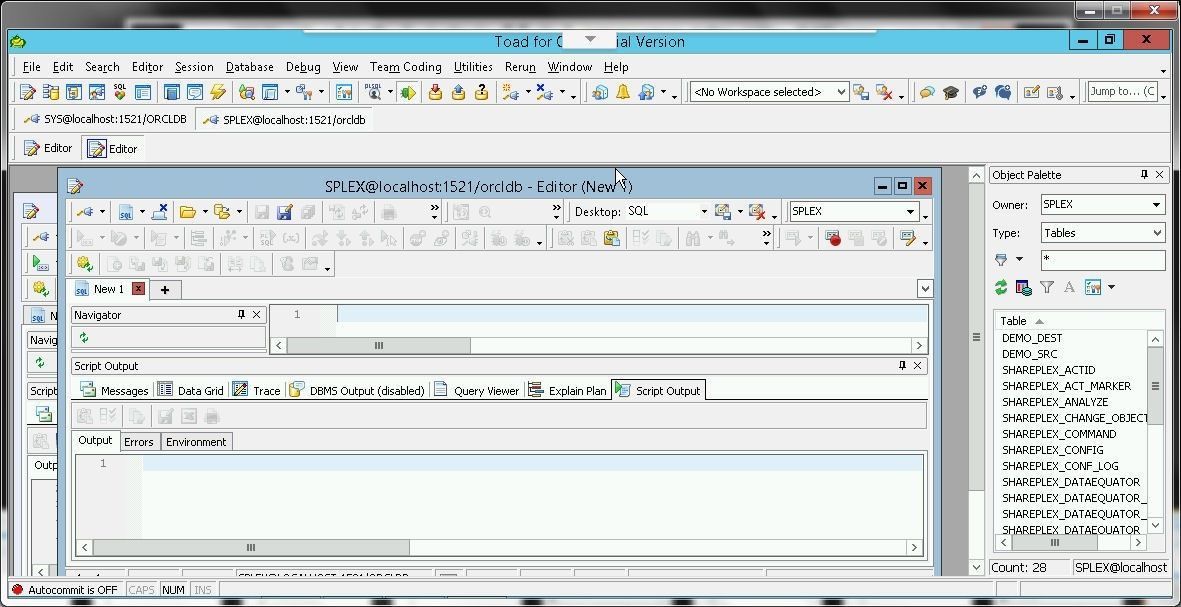Select the DEMO_DEST table in Object Palette
The image size is (1181, 607).
point(1032,338)
